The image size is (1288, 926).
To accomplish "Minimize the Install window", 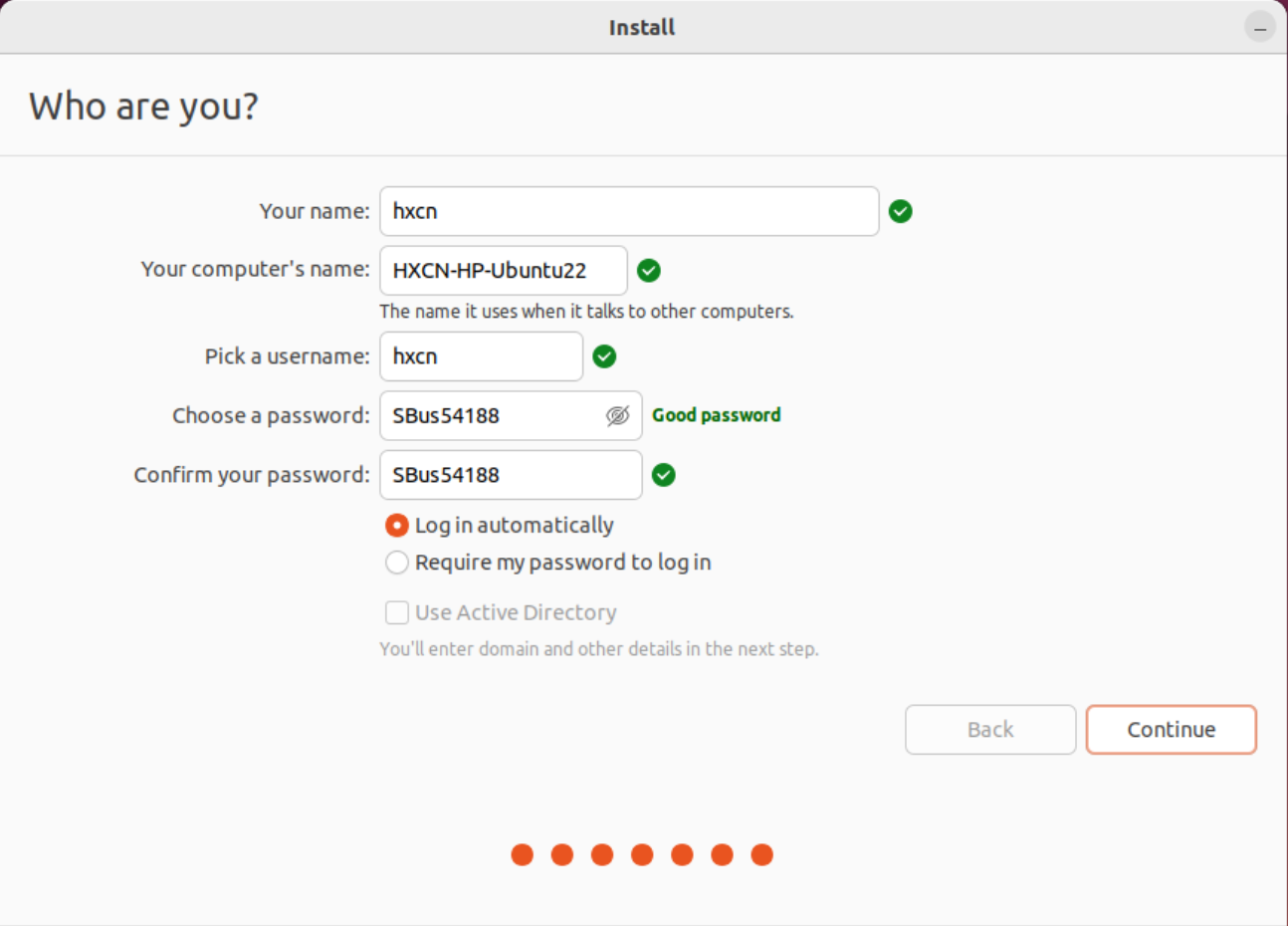I will [x=1260, y=27].
